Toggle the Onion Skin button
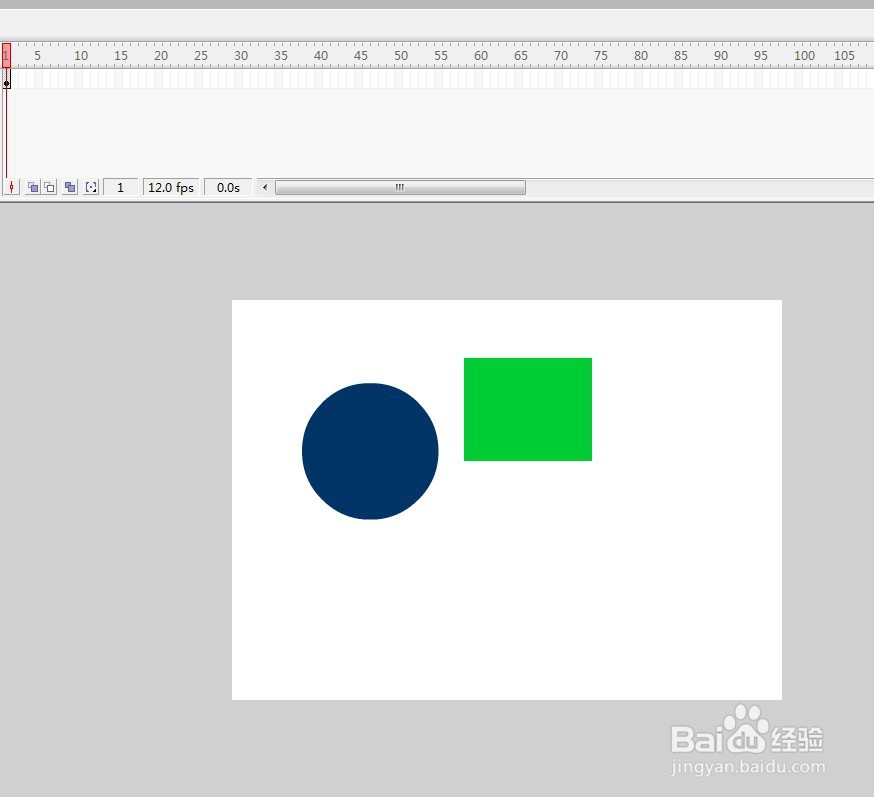This screenshot has width=874, height=797. pyautogui.click(x=33, y=187)
